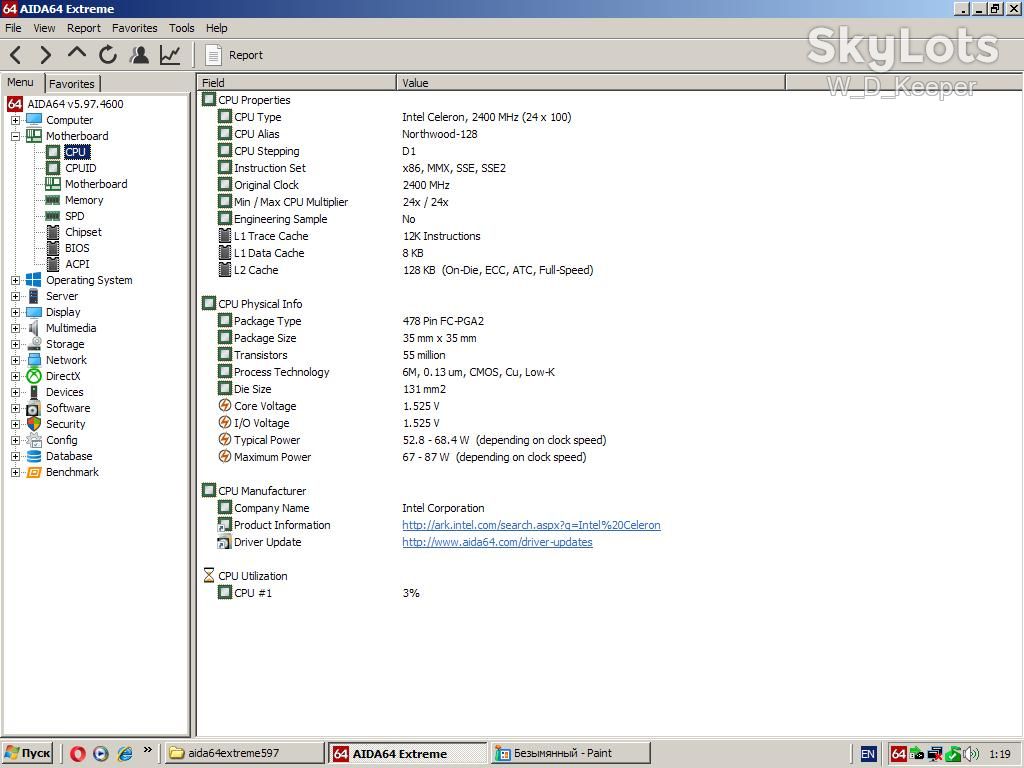The image size is (1024, 768).
Task: Refresh the page with the circular arrow icon
Action: click(108, 55)
